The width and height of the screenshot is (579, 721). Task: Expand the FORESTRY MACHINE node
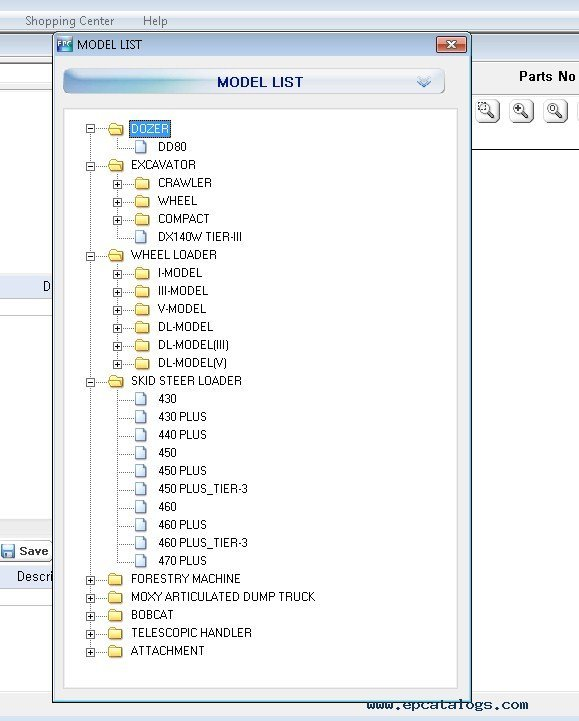click(x=91, y=580)
